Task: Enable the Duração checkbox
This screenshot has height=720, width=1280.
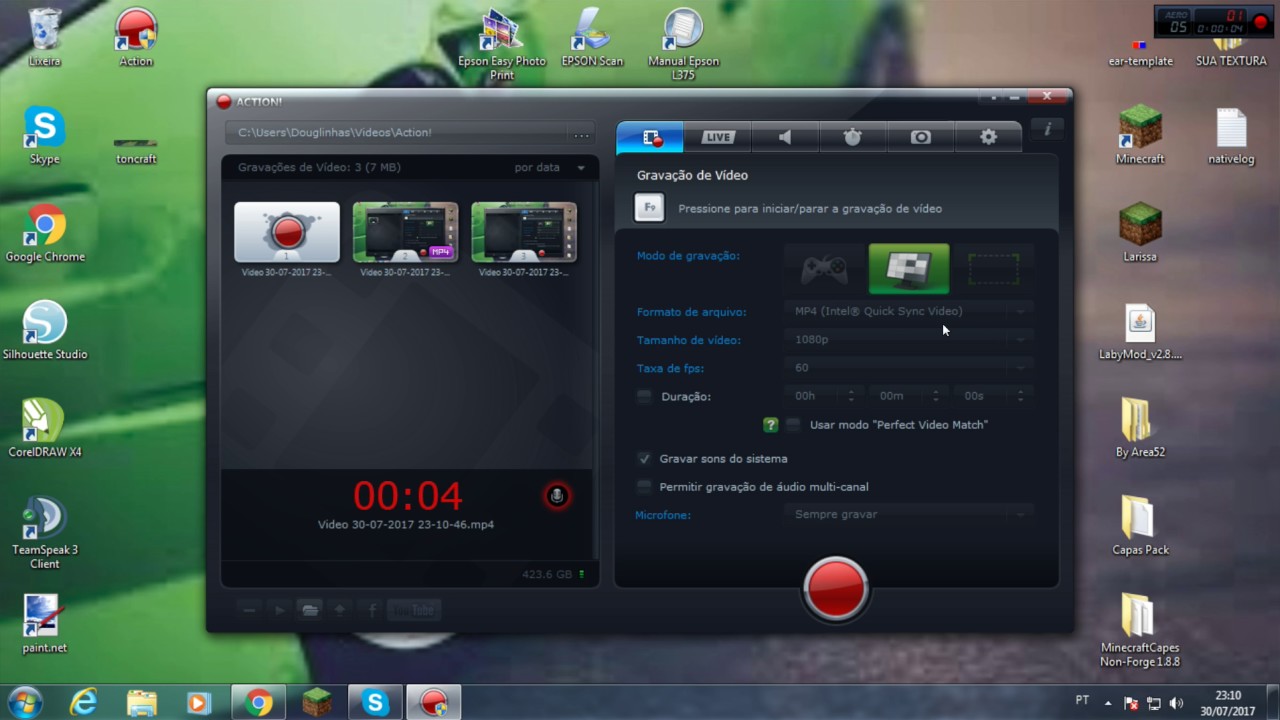Action: [x=644, y=397]
